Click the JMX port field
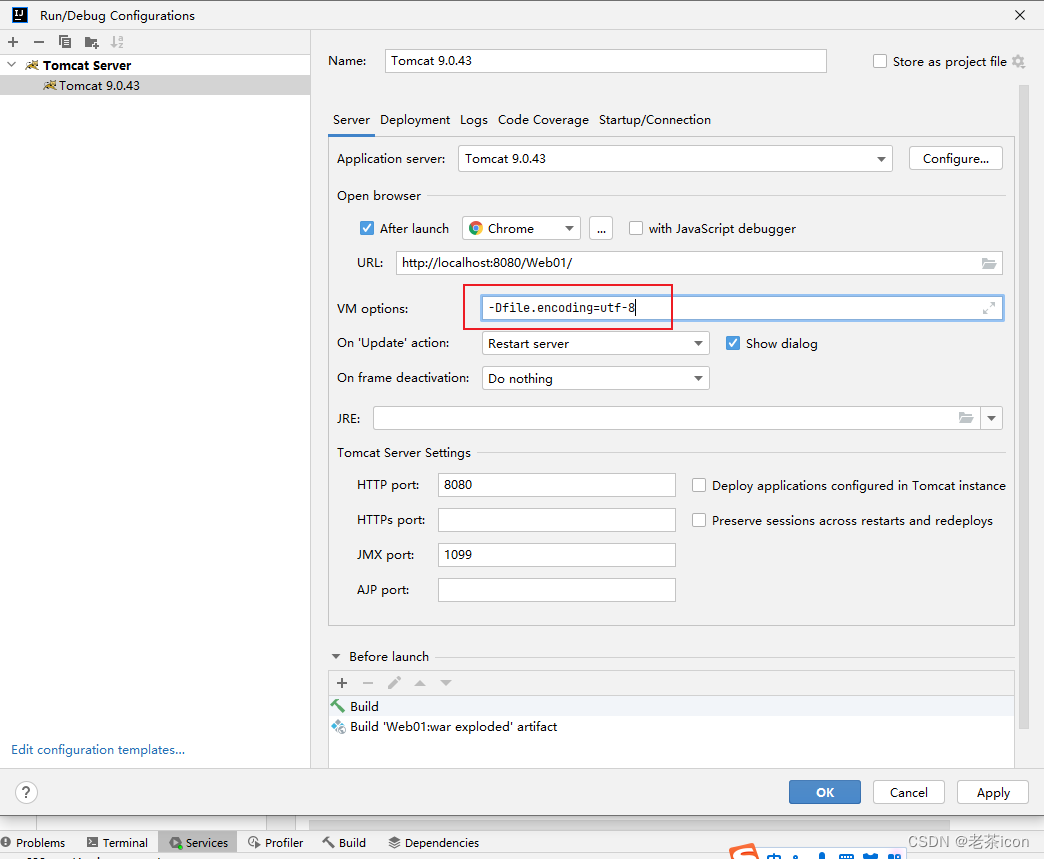 tap(557, 555)
